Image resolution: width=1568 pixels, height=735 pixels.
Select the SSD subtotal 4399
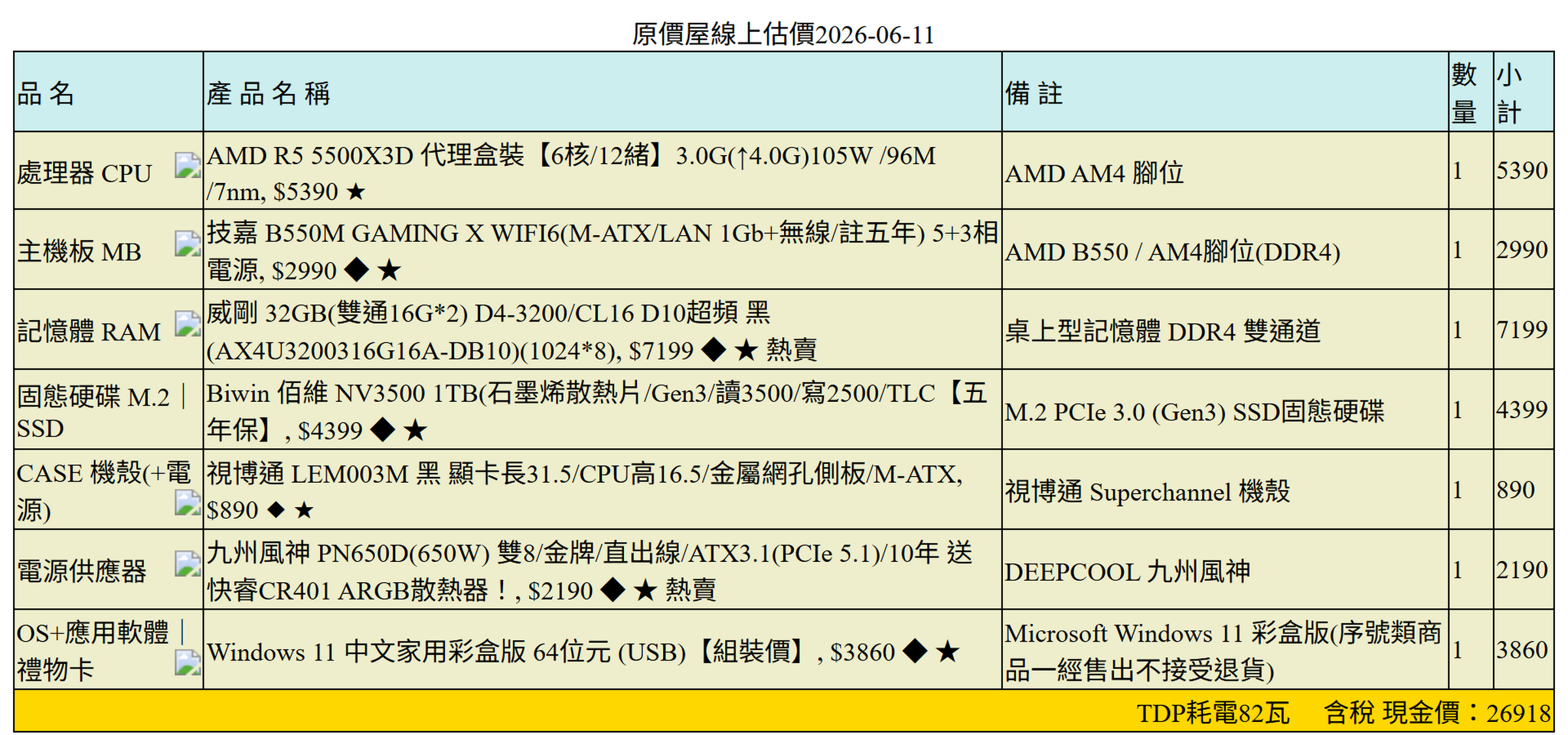(1522, 410)
